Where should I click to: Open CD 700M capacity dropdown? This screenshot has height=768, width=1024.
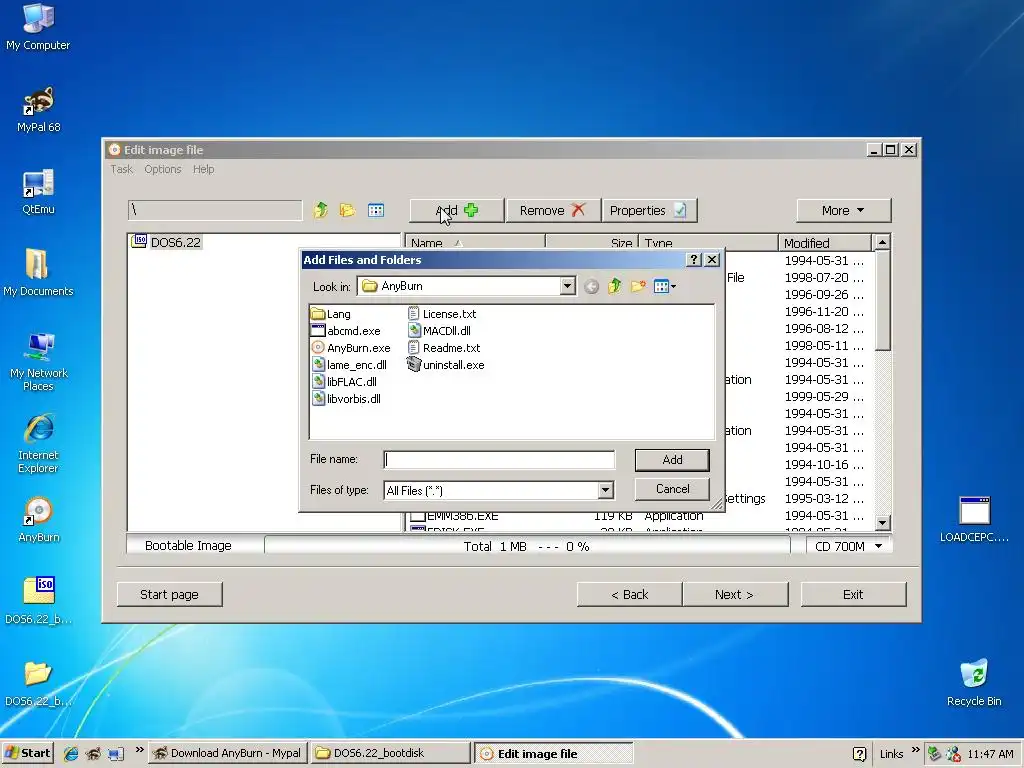coord(848,546)
